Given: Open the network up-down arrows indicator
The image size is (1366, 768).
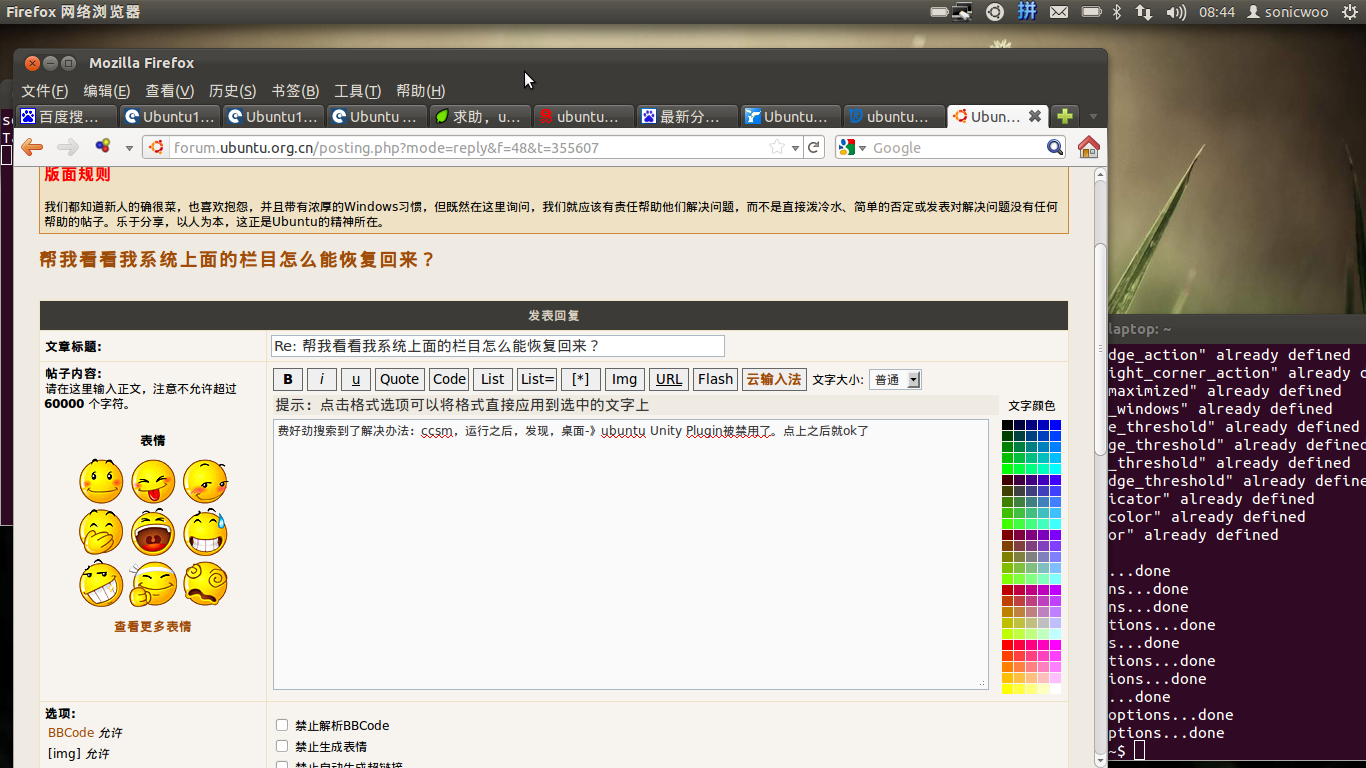Looking at the screenshot, I should pos(1144,12).
